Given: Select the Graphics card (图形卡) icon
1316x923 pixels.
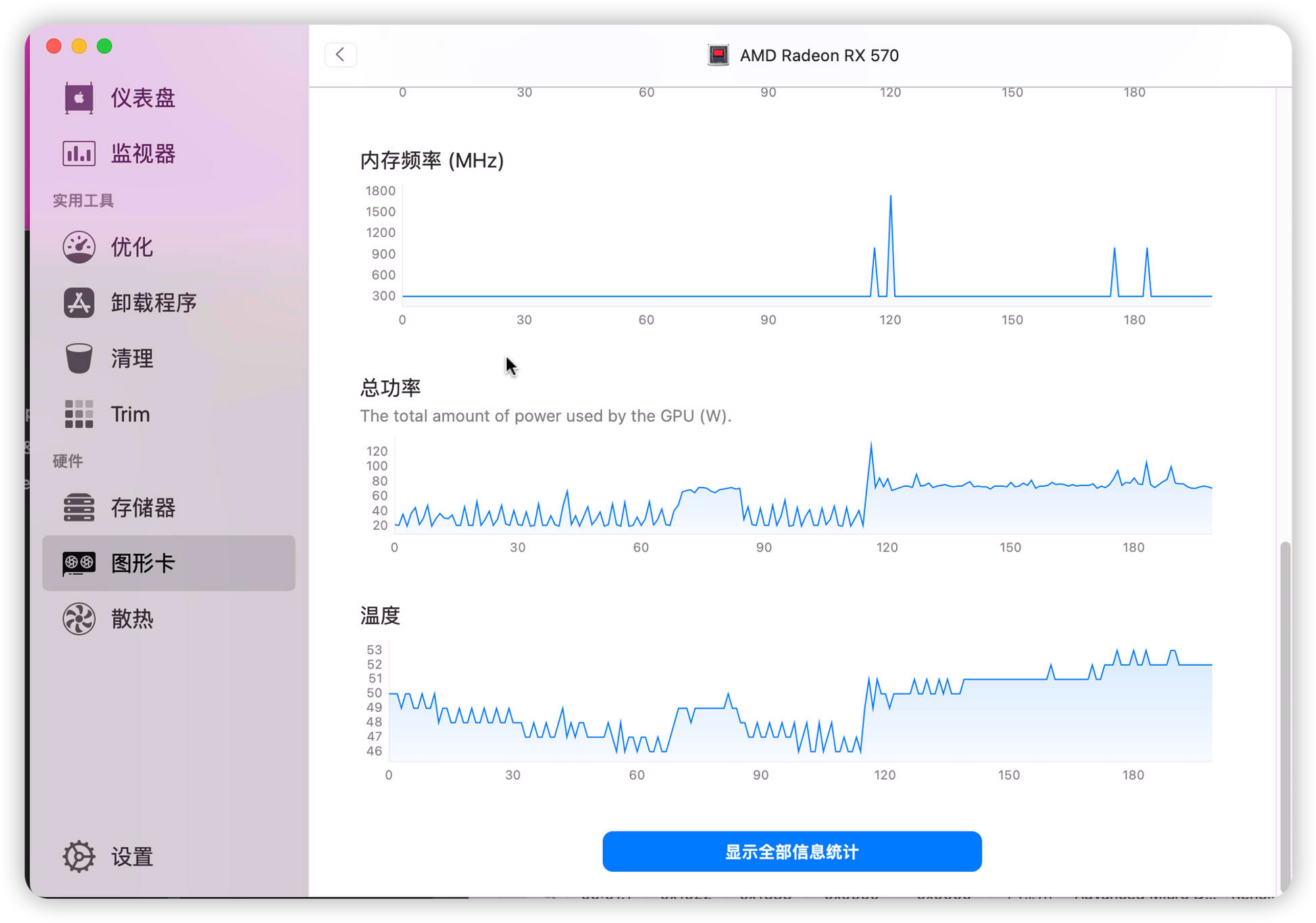Looking at the screenshot, I should click(78, 563).
